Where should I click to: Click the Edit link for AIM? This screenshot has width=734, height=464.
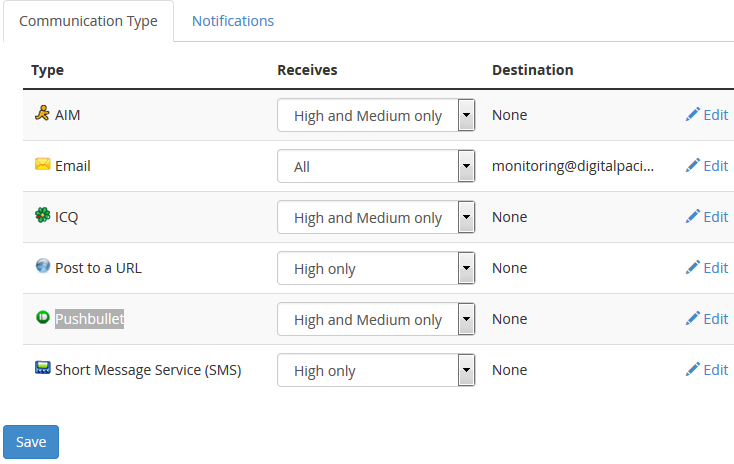716,115
